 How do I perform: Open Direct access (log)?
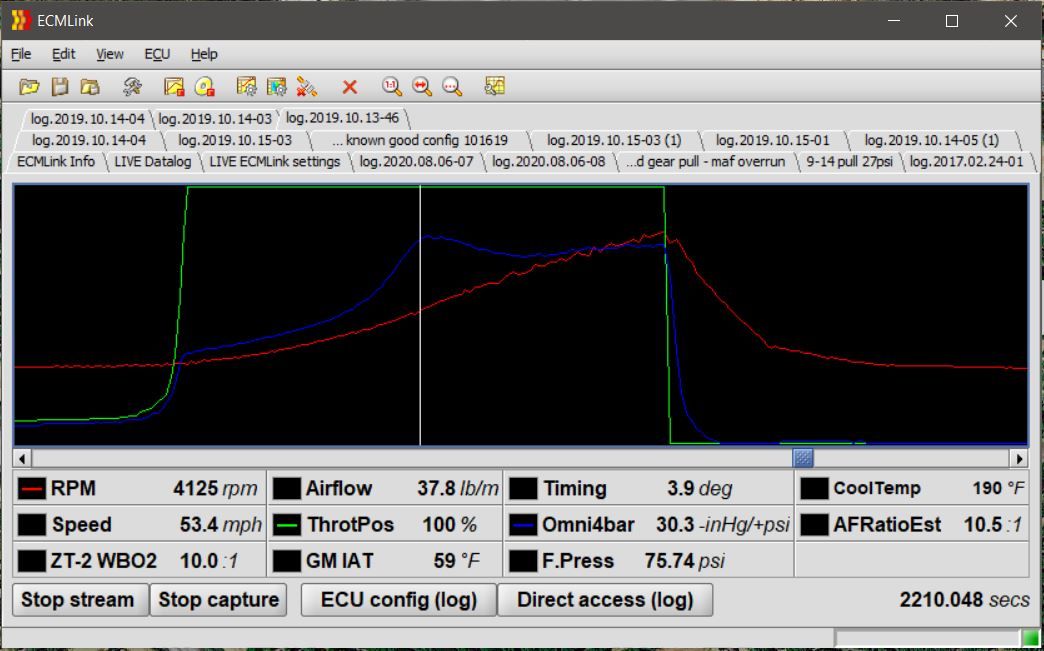point(605,600)
